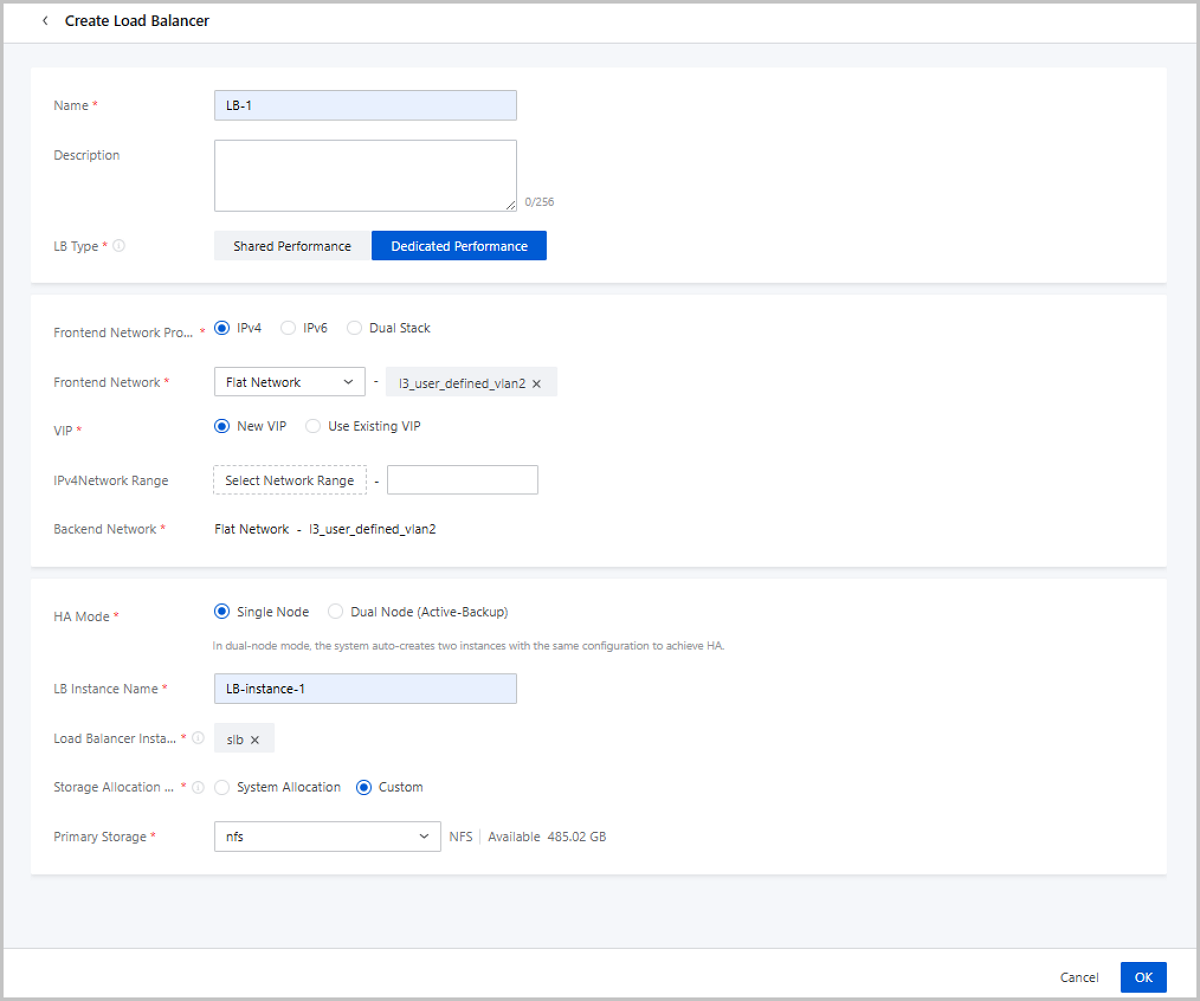The image size is (1200, 1001).
Task: Select the IPv4 protocol radio button
Action: click(x=222, y=328)
